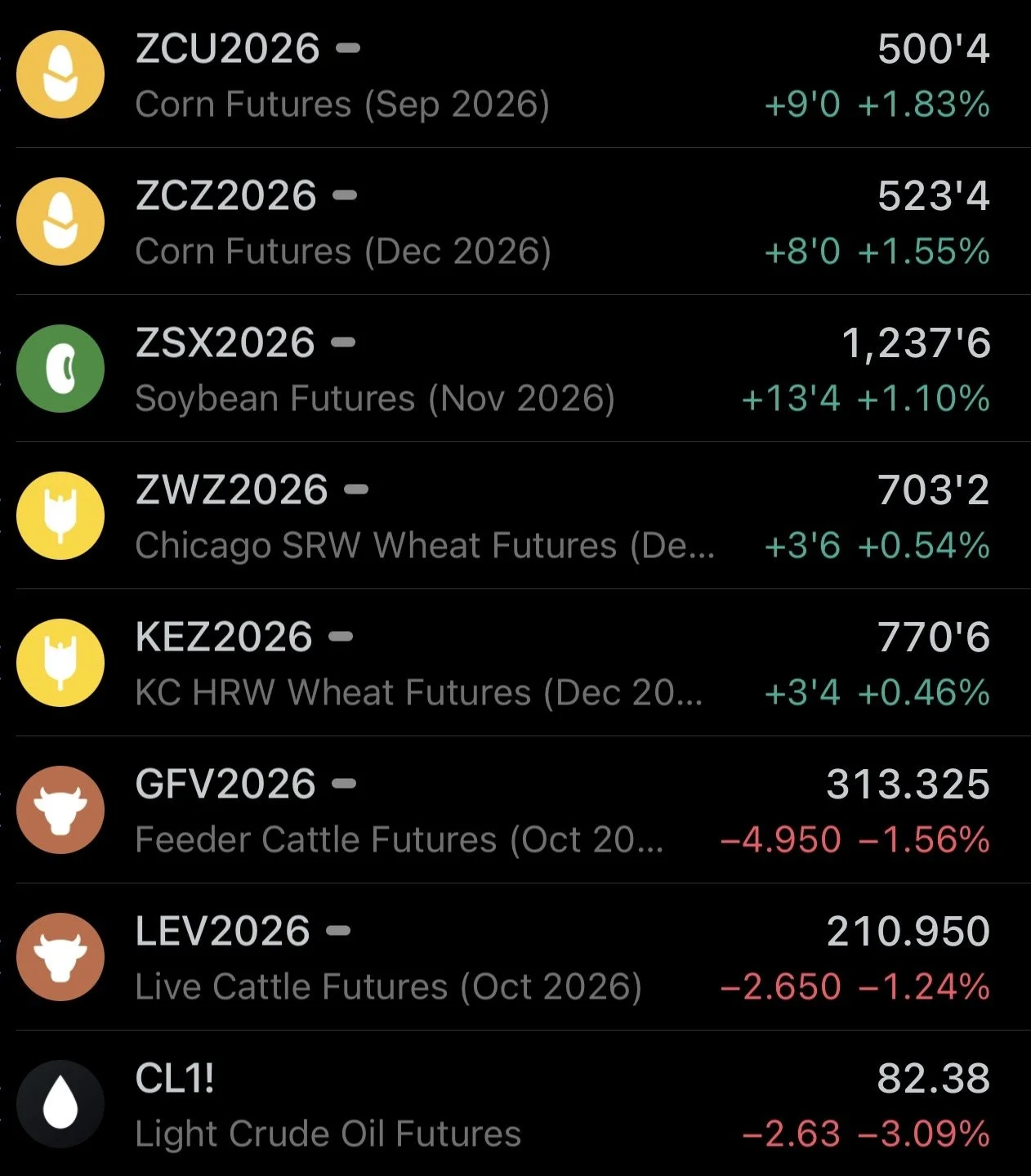Open Light Crude Oil Futures row

coord(523,1104)
